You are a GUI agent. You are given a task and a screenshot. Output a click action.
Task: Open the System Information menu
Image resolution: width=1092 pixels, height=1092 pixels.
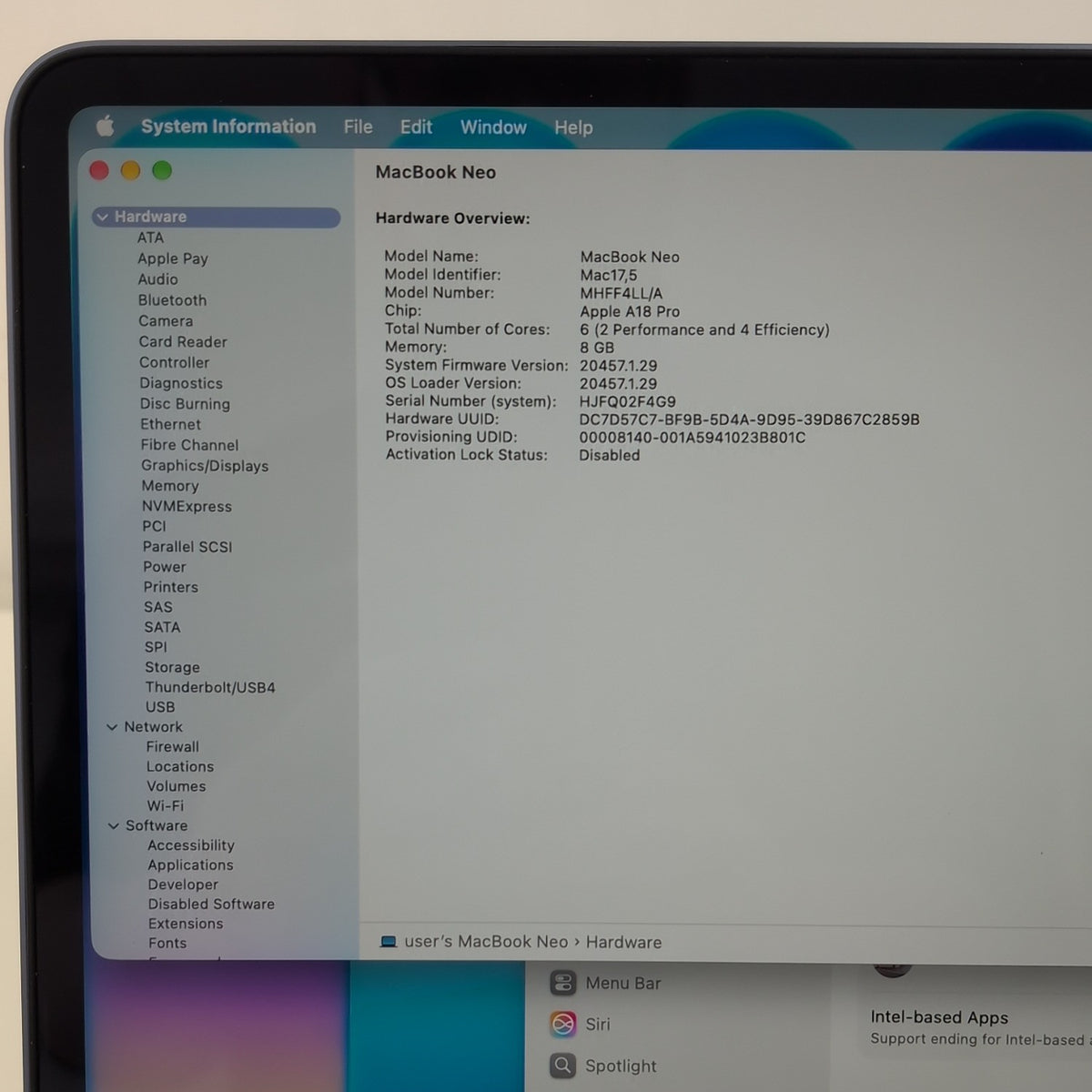228,126
